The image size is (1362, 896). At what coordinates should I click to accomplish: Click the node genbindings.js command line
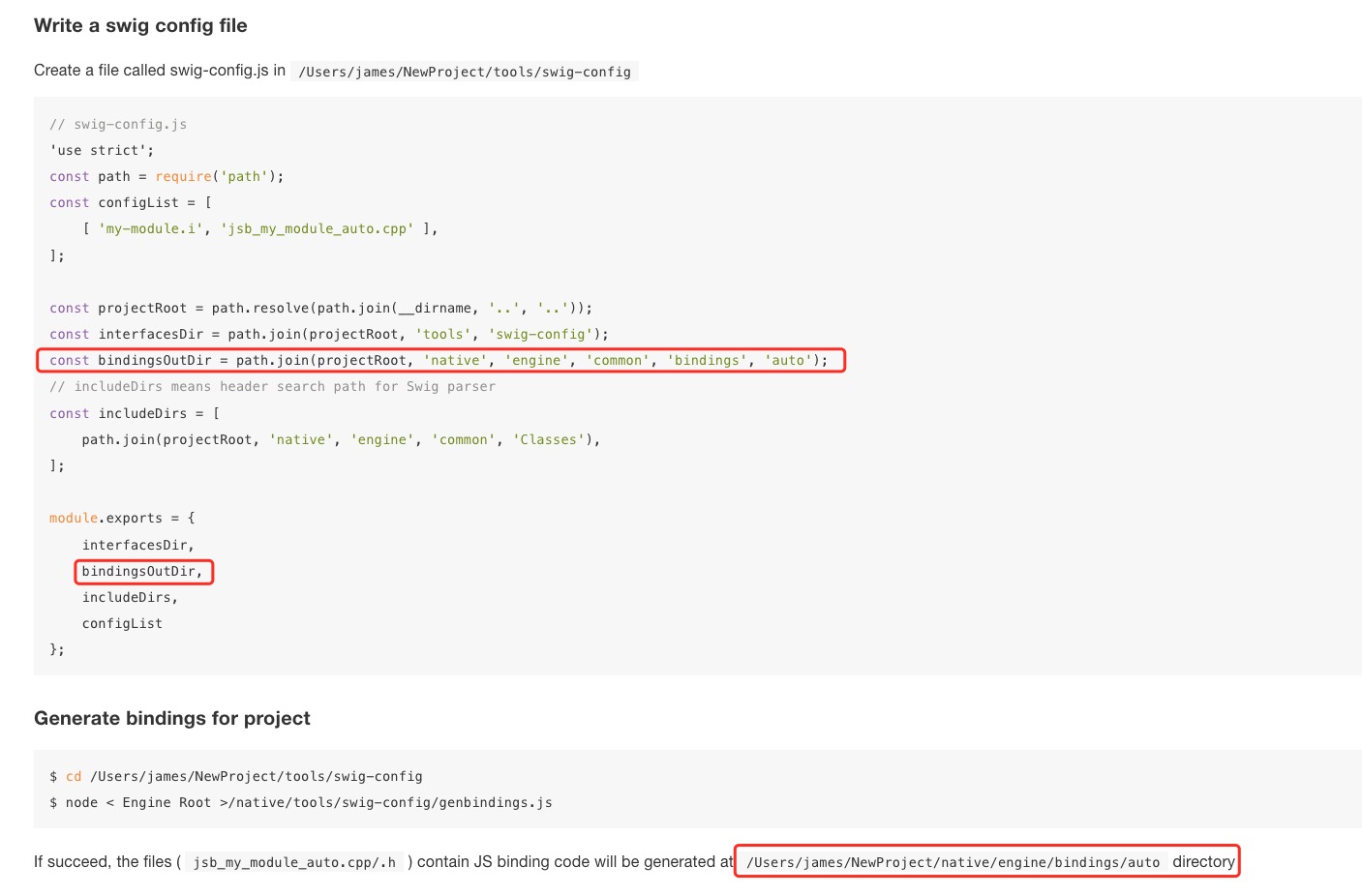click(x=301, y=802)
